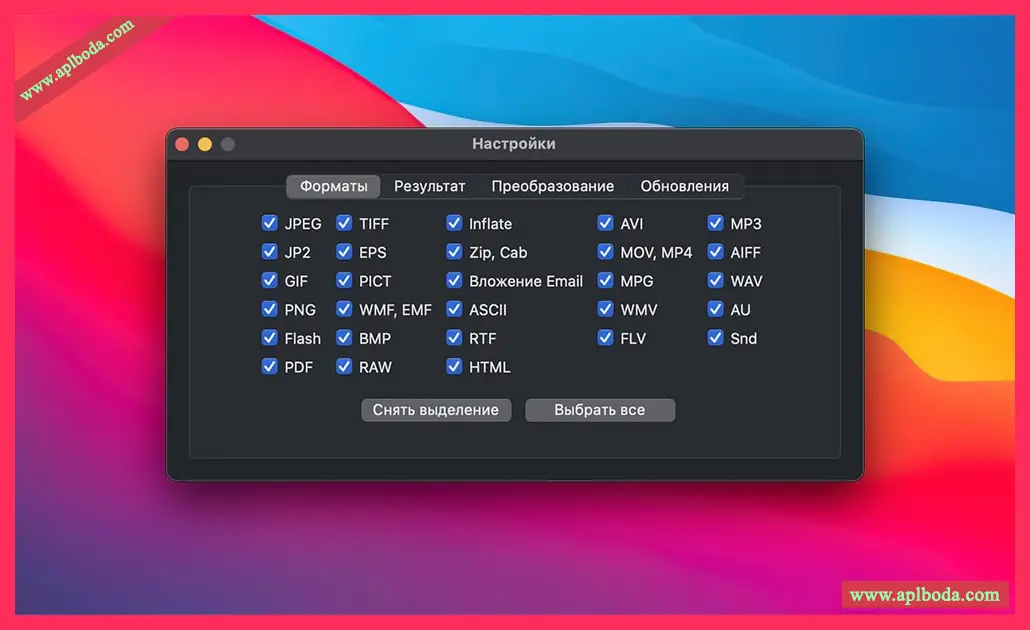Image resolution: width=1030 pixels, height=630 pixels.
Task: Toggle the MP3 audio checkbox
Action: (x=715, y=223)
